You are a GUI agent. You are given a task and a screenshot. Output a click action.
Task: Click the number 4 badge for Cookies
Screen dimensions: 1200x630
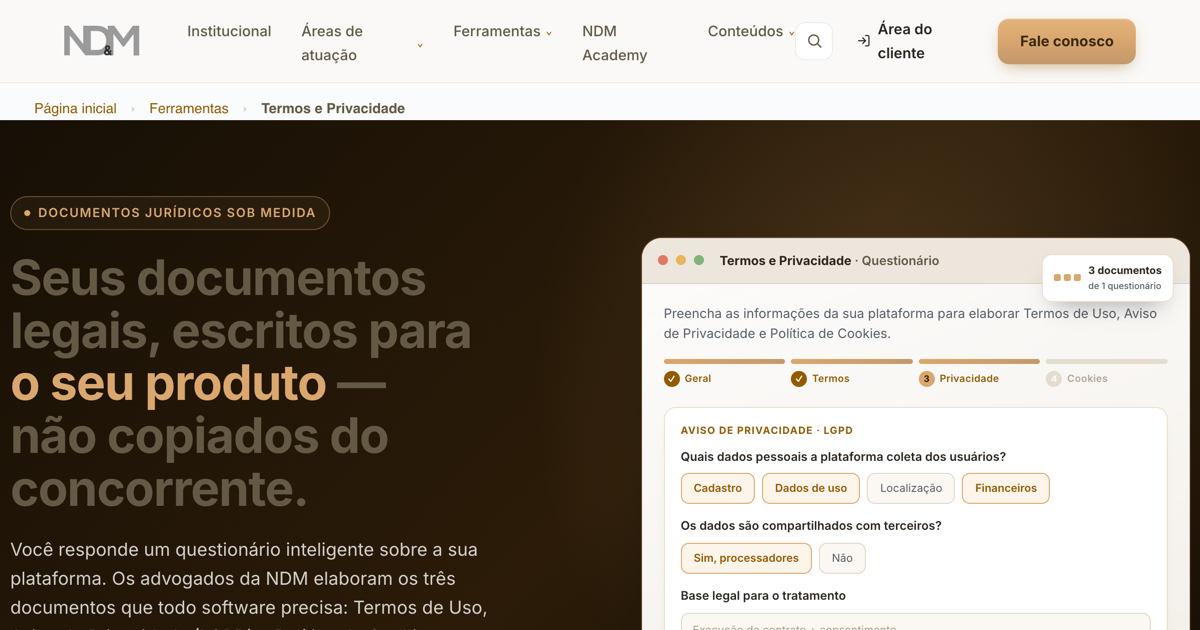point(1054,379)
